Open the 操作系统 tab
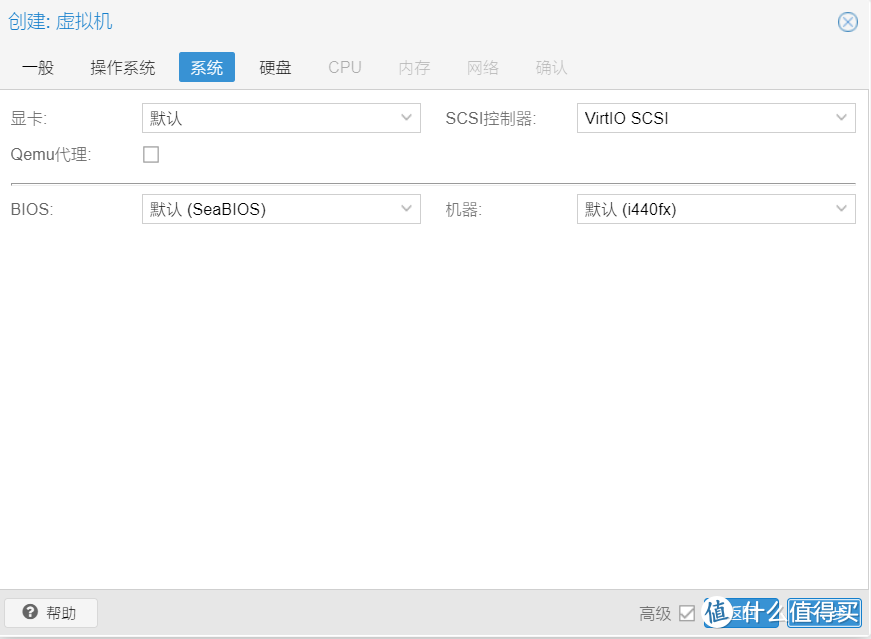The width and height of the screenshot is (871, 639). pos(123,68)
